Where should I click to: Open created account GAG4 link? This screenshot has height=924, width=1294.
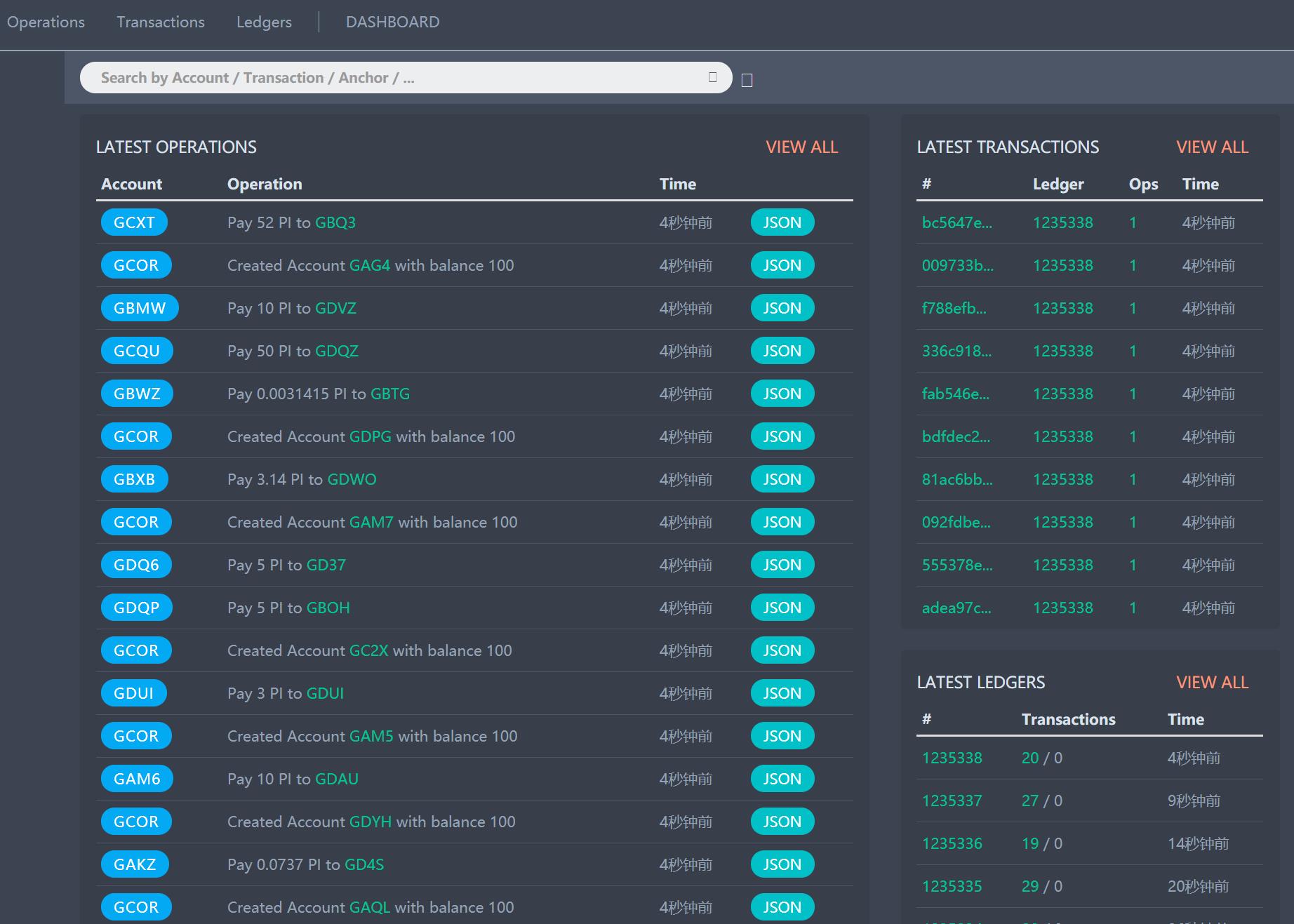pos(370,265)
